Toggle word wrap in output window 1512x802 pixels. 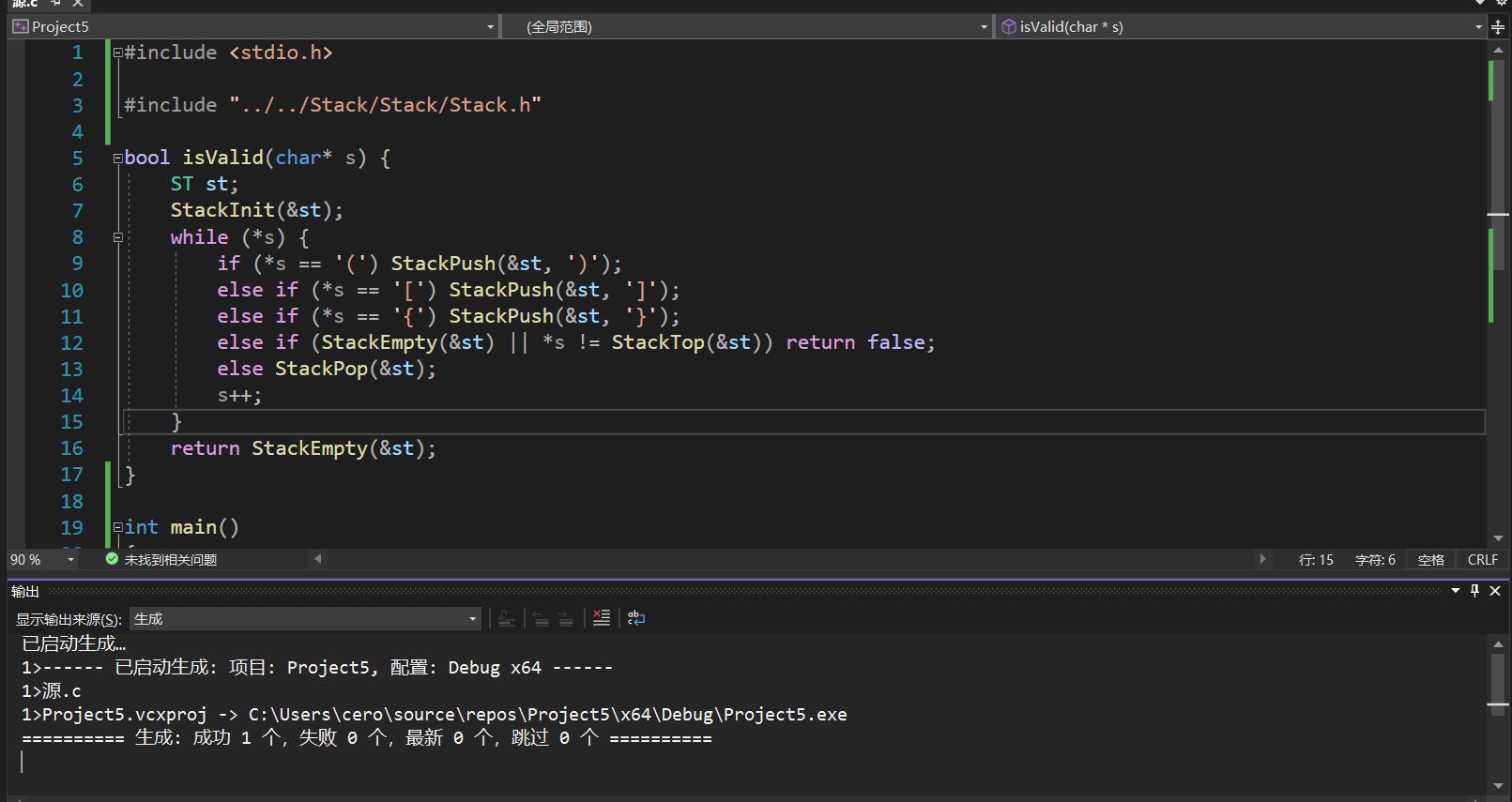click(636, 617)
